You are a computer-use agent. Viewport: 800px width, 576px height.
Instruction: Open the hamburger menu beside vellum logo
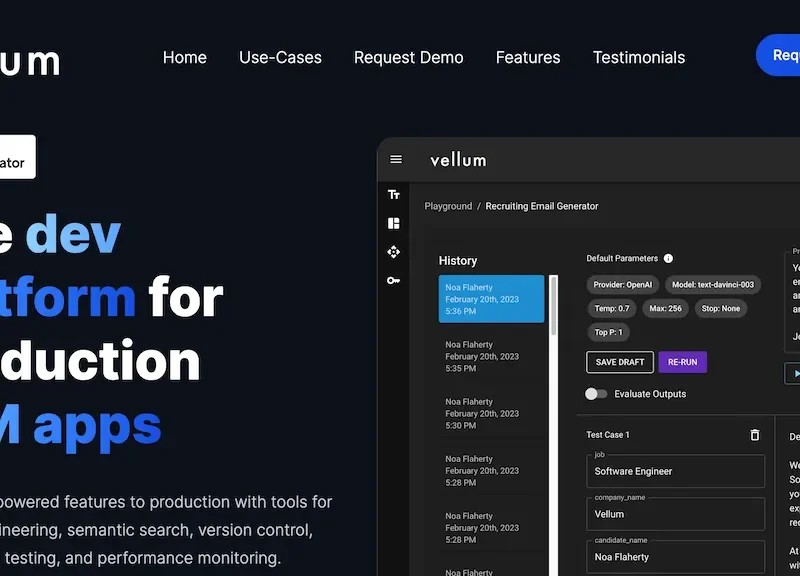tap(396, 160)
